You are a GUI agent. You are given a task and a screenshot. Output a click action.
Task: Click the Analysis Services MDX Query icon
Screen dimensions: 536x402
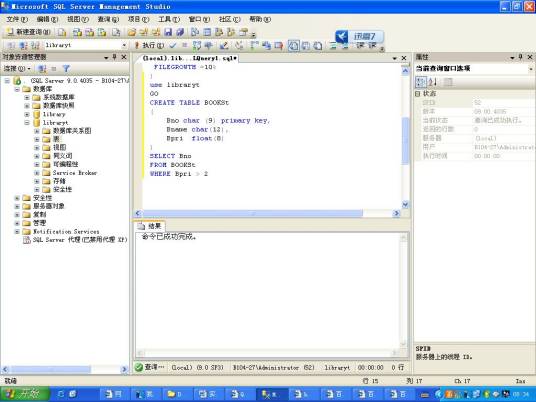coord(78,32)
